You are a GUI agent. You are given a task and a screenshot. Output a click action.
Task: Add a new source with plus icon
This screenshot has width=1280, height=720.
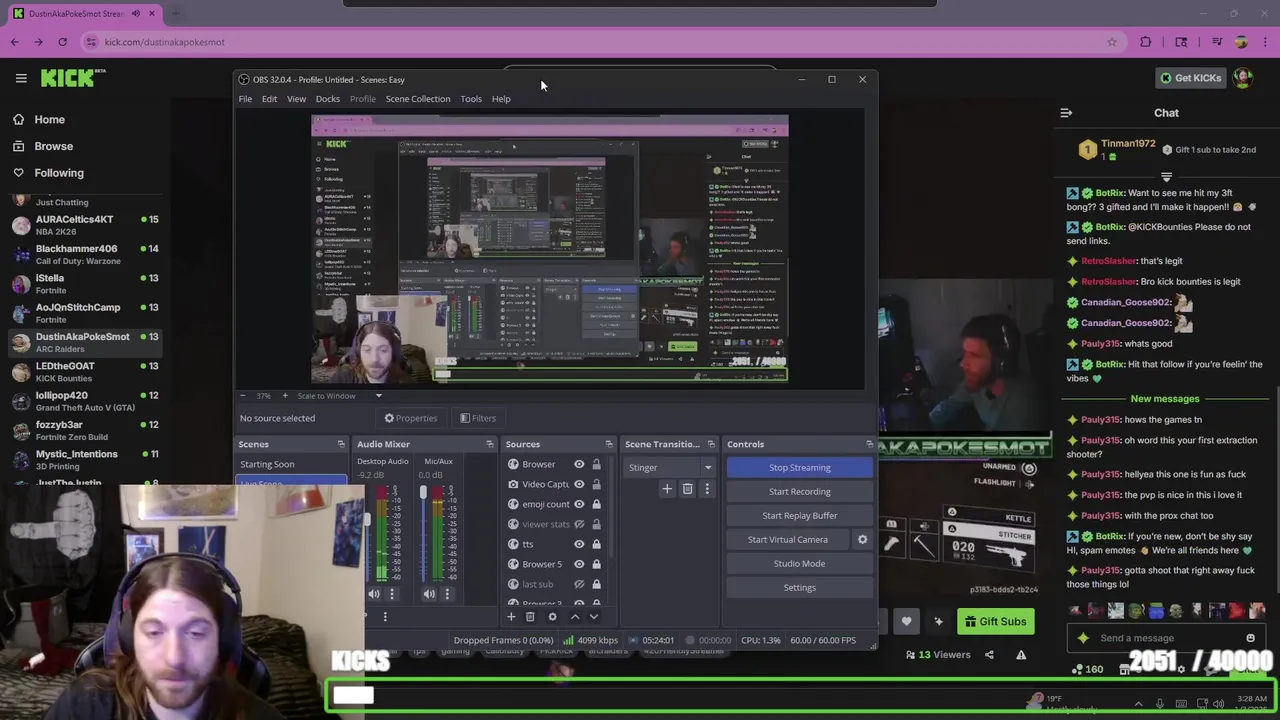510,617
